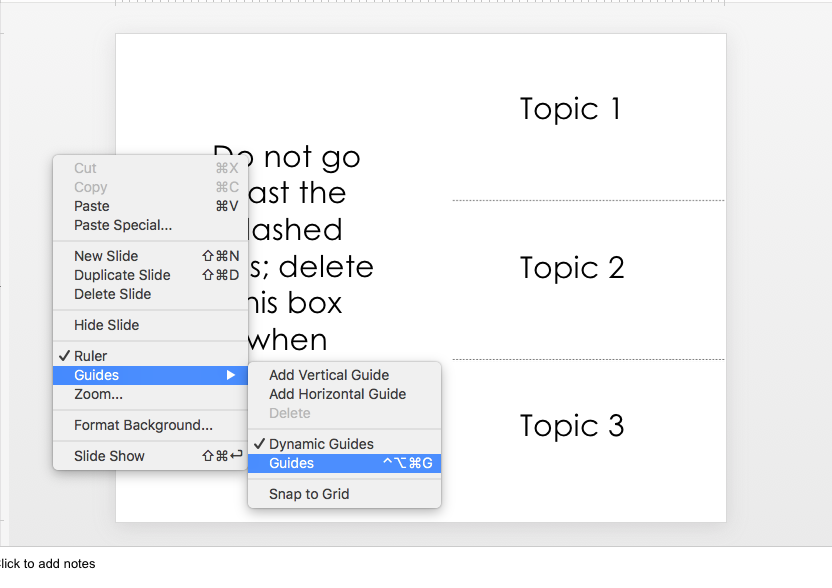This screenshot has height=588, width=832.
Task: Toggle Guides item inside the submenu
Action: coord(292,463)
